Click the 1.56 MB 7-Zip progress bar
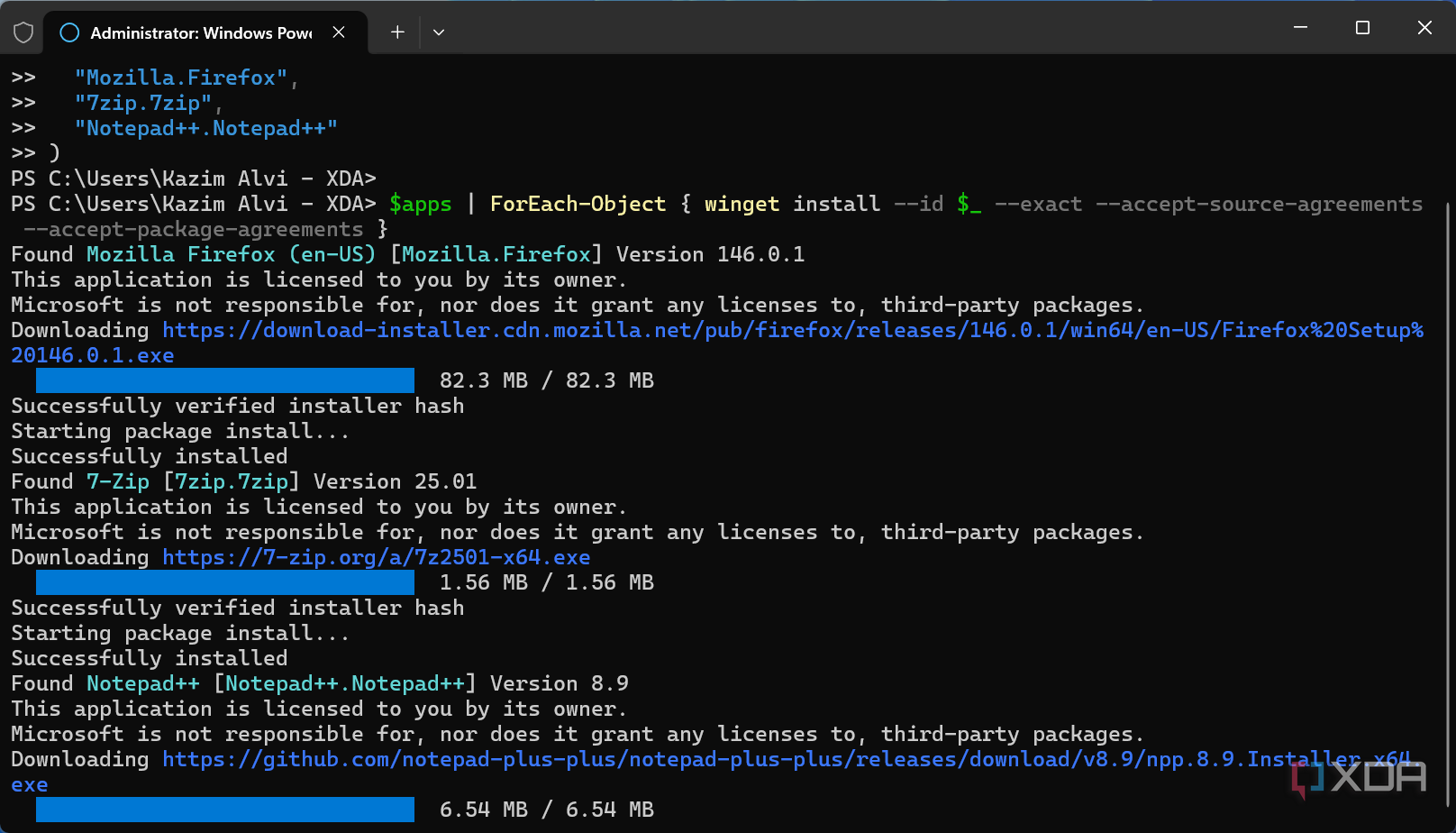The width and height of the screenshot is (1456, 833). click(225, 582)
